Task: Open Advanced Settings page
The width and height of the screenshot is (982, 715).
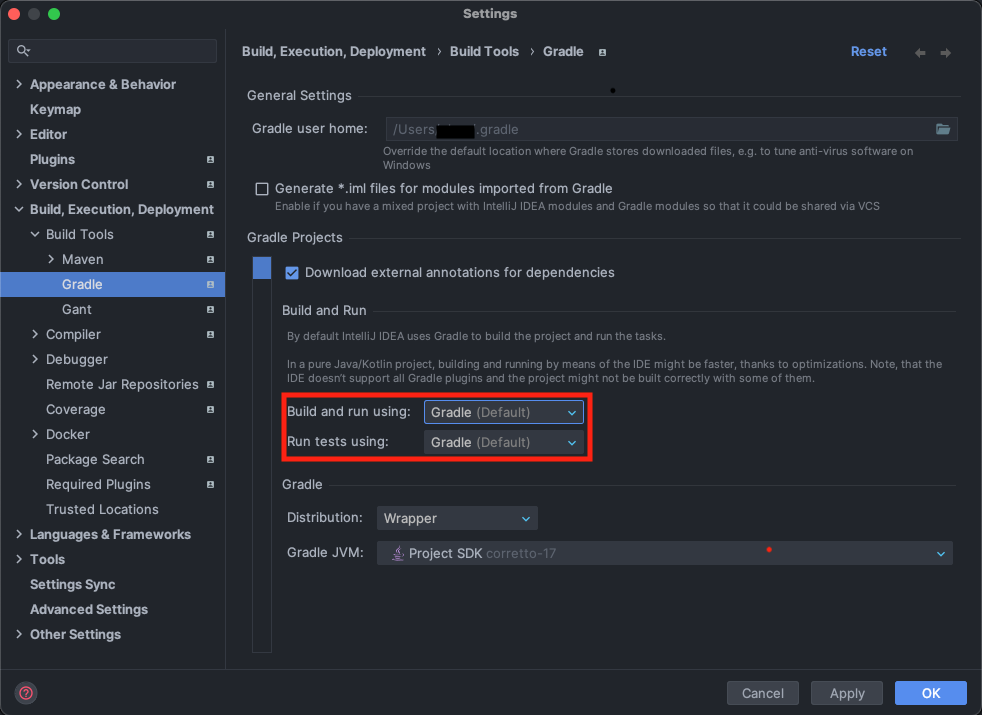Action: point(89,610)
